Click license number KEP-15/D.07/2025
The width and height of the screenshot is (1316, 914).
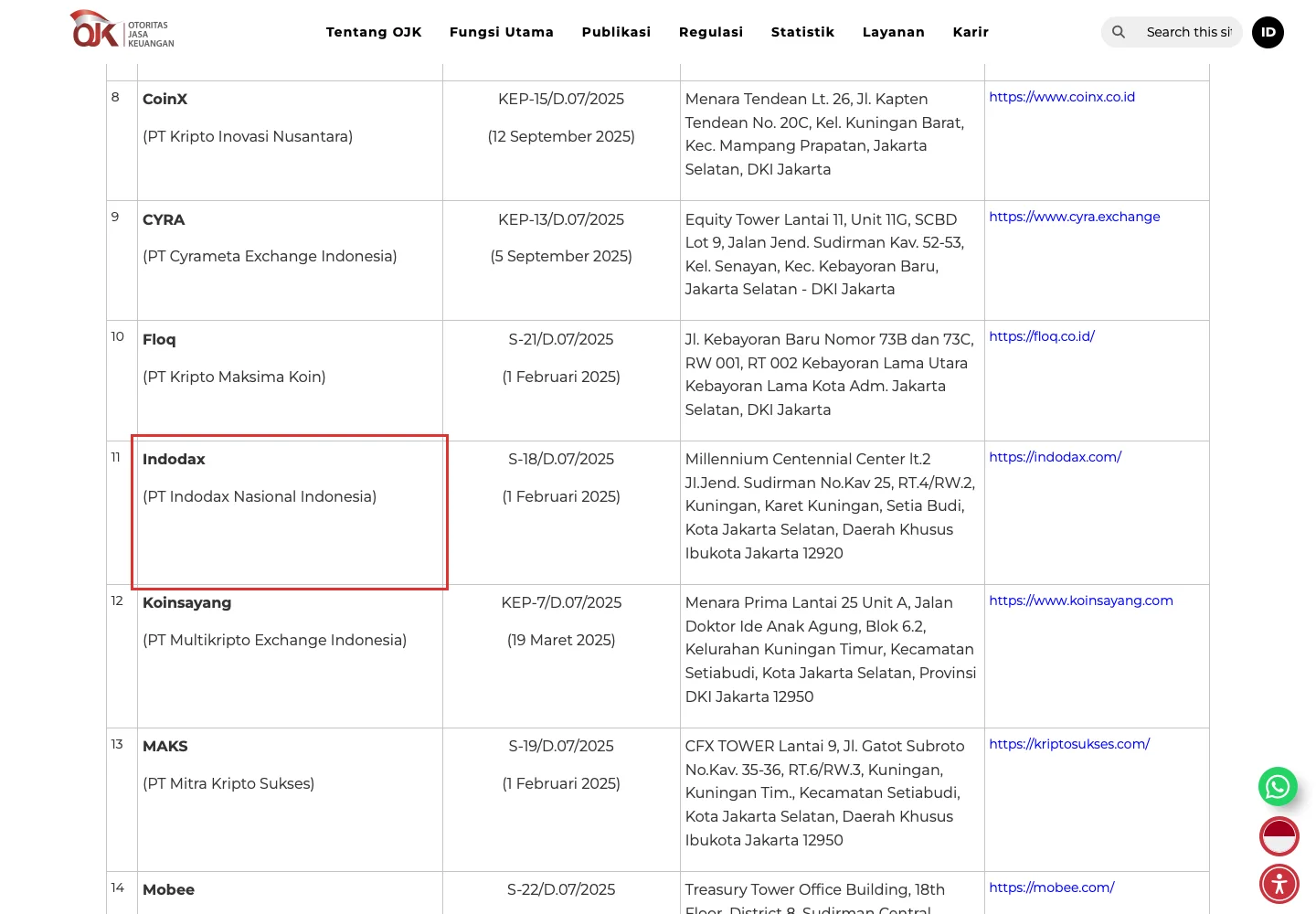[x=561, y=99]
